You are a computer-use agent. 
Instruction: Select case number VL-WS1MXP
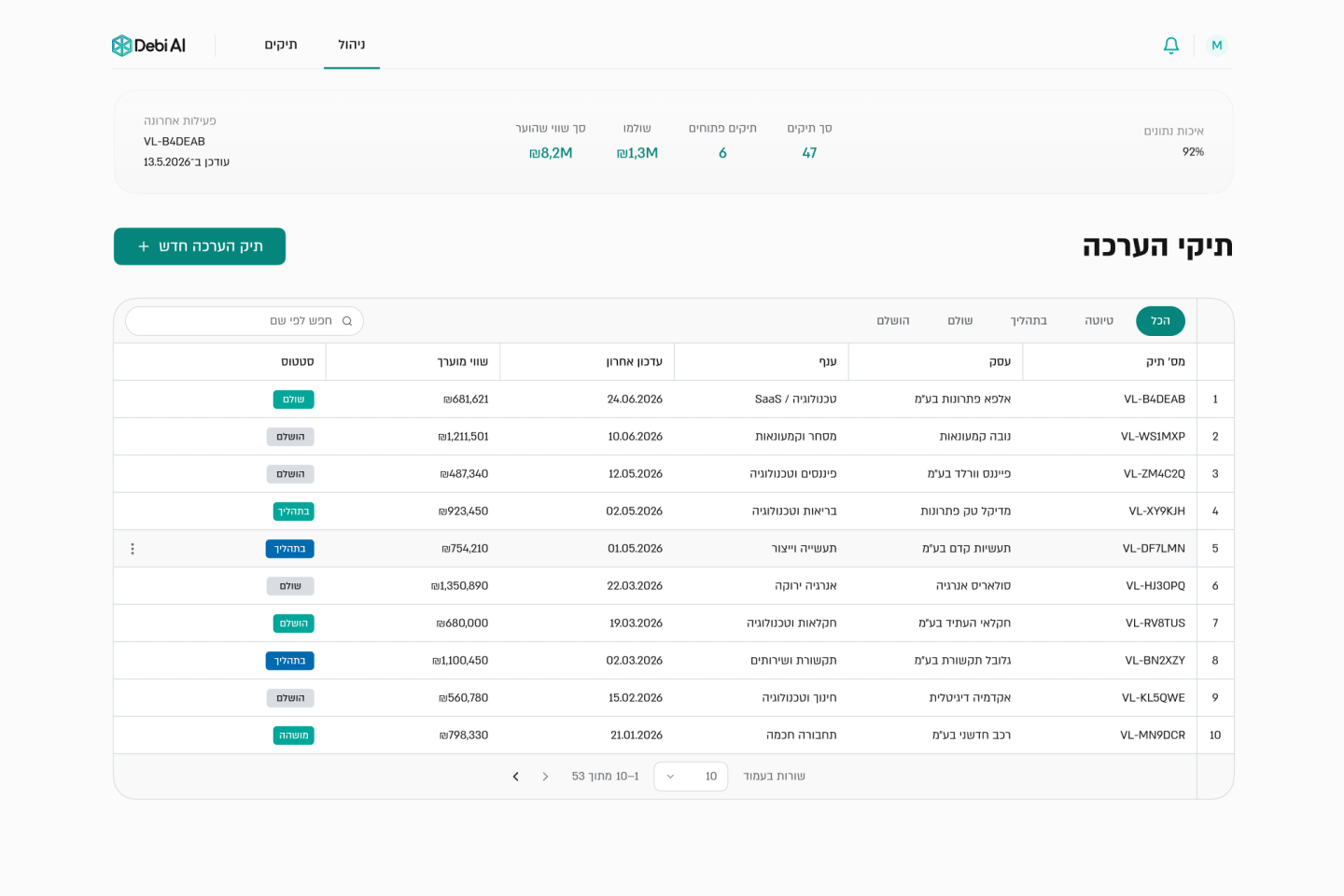click(x=1153, y=437)
